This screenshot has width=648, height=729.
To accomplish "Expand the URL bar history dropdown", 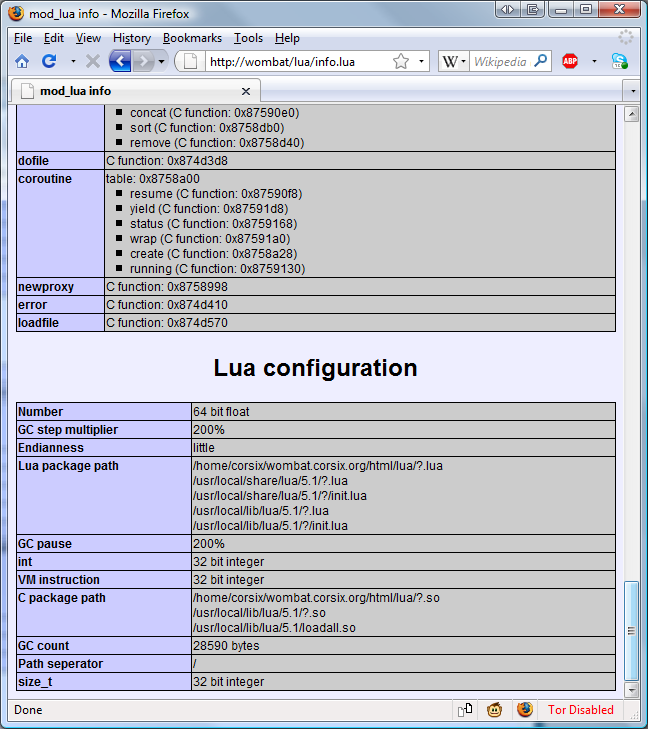I will pos(422,61).
